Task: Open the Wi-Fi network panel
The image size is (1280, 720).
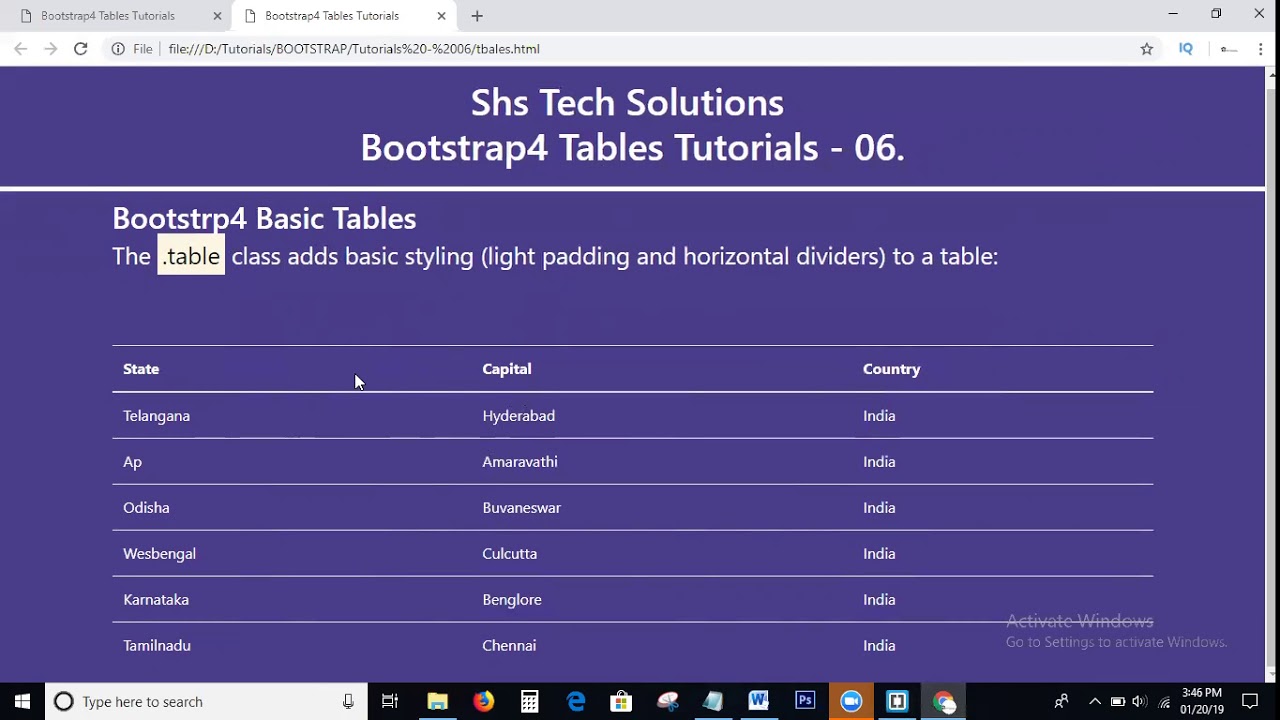Action: (x=1164, y=701)
